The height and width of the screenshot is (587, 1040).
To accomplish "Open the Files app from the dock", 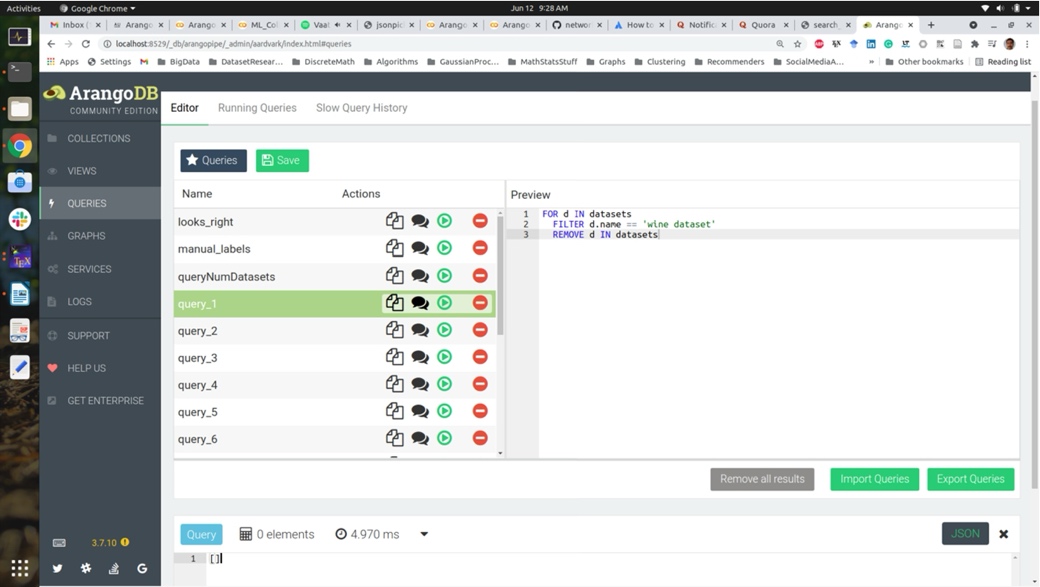I will coord(19,108).
